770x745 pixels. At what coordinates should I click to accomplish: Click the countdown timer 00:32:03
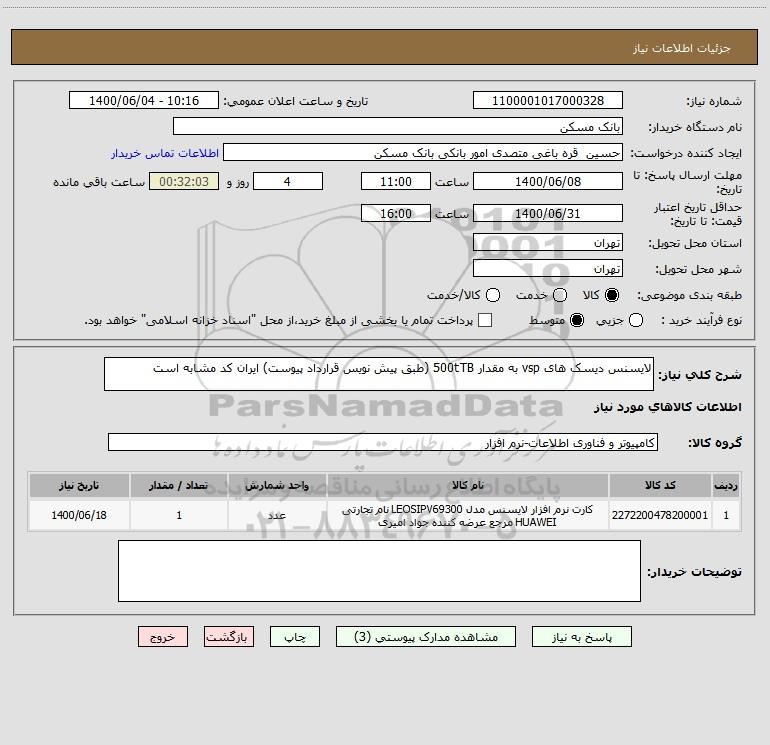184,181
